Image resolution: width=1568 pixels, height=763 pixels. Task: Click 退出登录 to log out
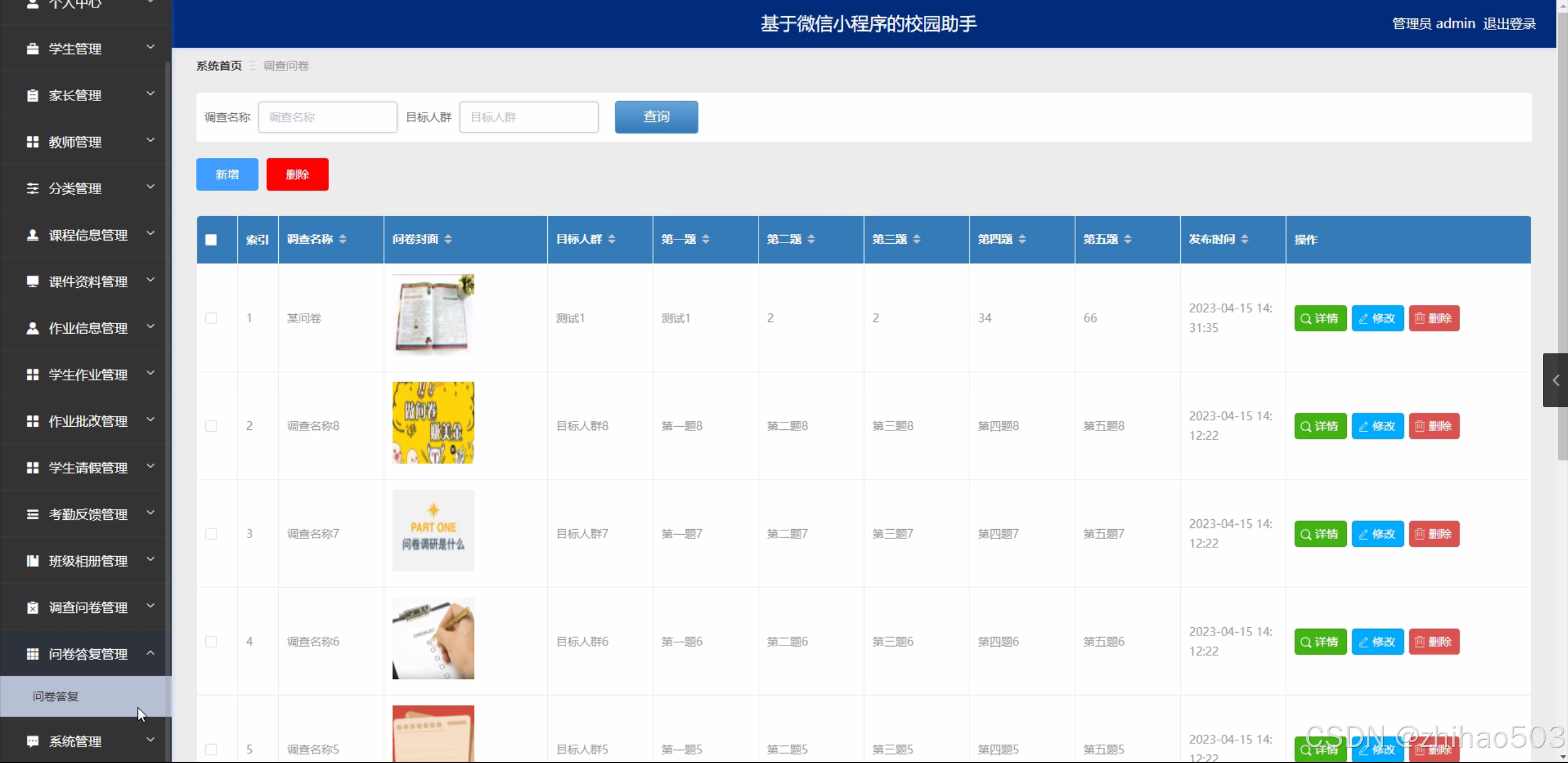(x=1509, y=24)
